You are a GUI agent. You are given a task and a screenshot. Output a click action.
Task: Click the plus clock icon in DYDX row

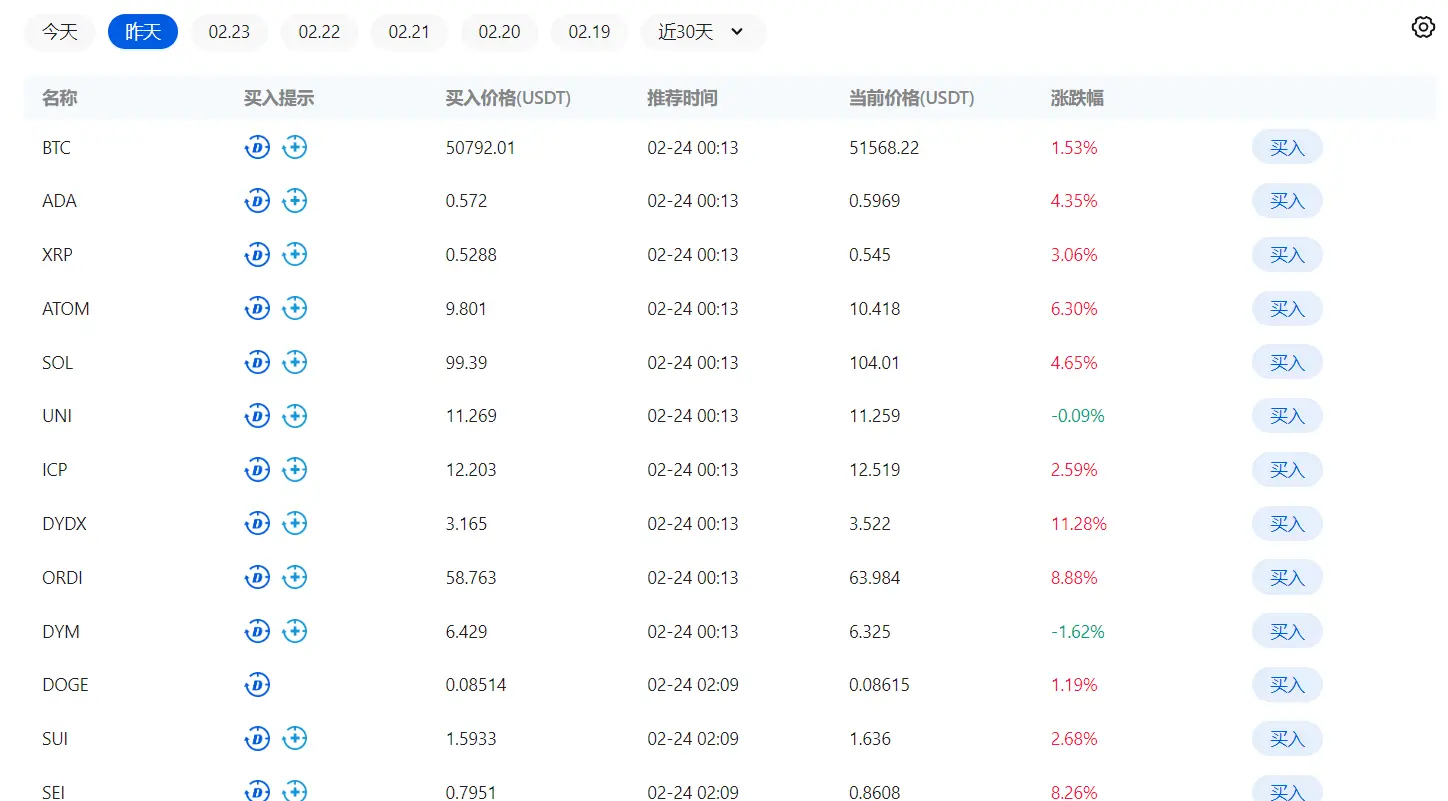coord(294,523)
